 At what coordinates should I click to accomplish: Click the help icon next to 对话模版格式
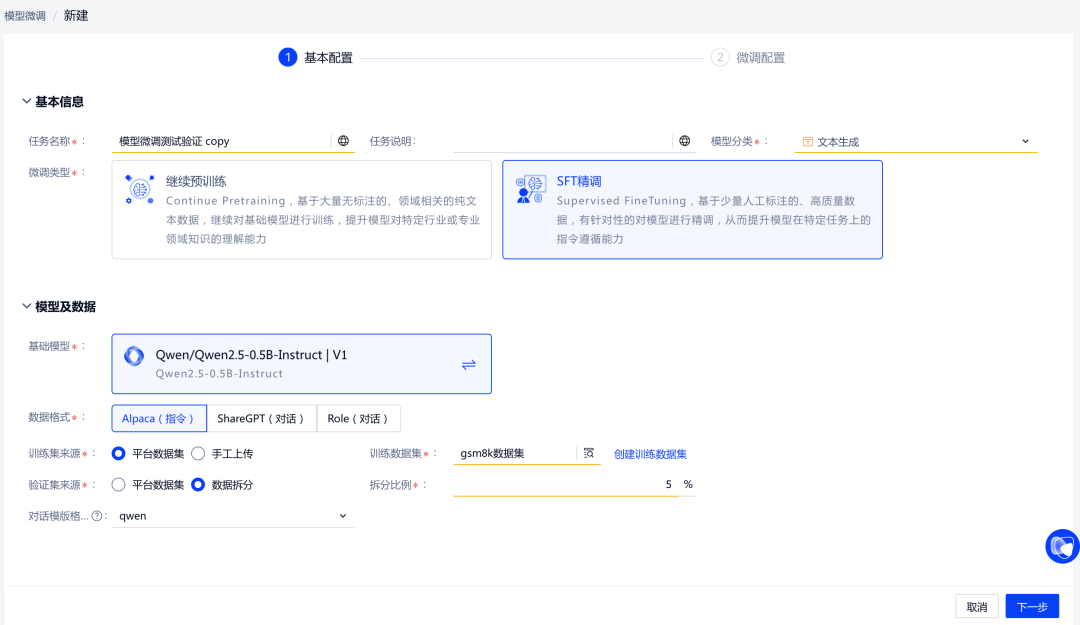pos(97,516)
